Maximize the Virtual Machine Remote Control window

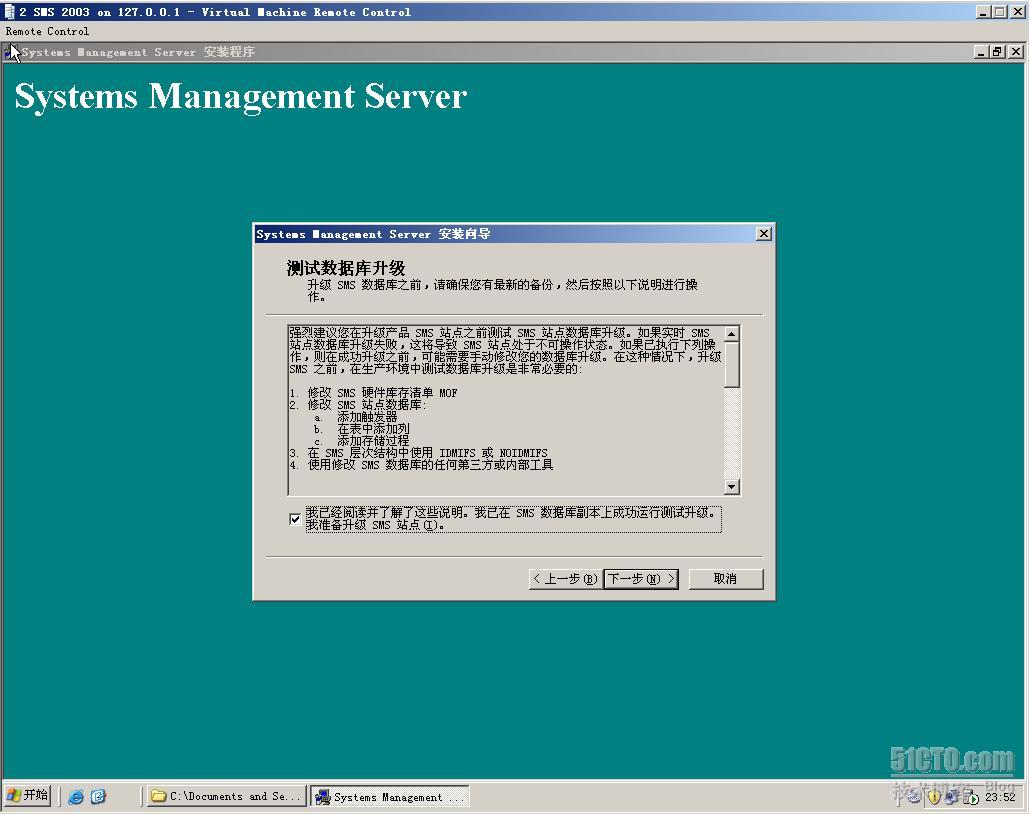(x=999, y=12)
